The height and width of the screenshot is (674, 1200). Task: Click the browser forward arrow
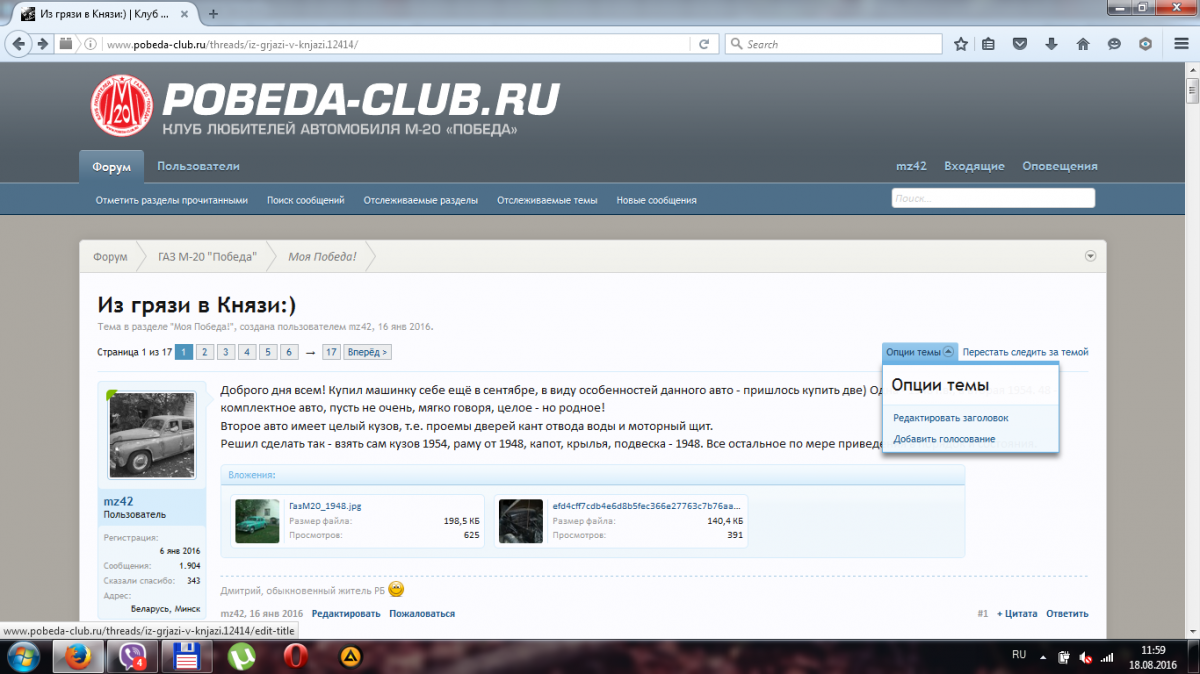point(42,44)
